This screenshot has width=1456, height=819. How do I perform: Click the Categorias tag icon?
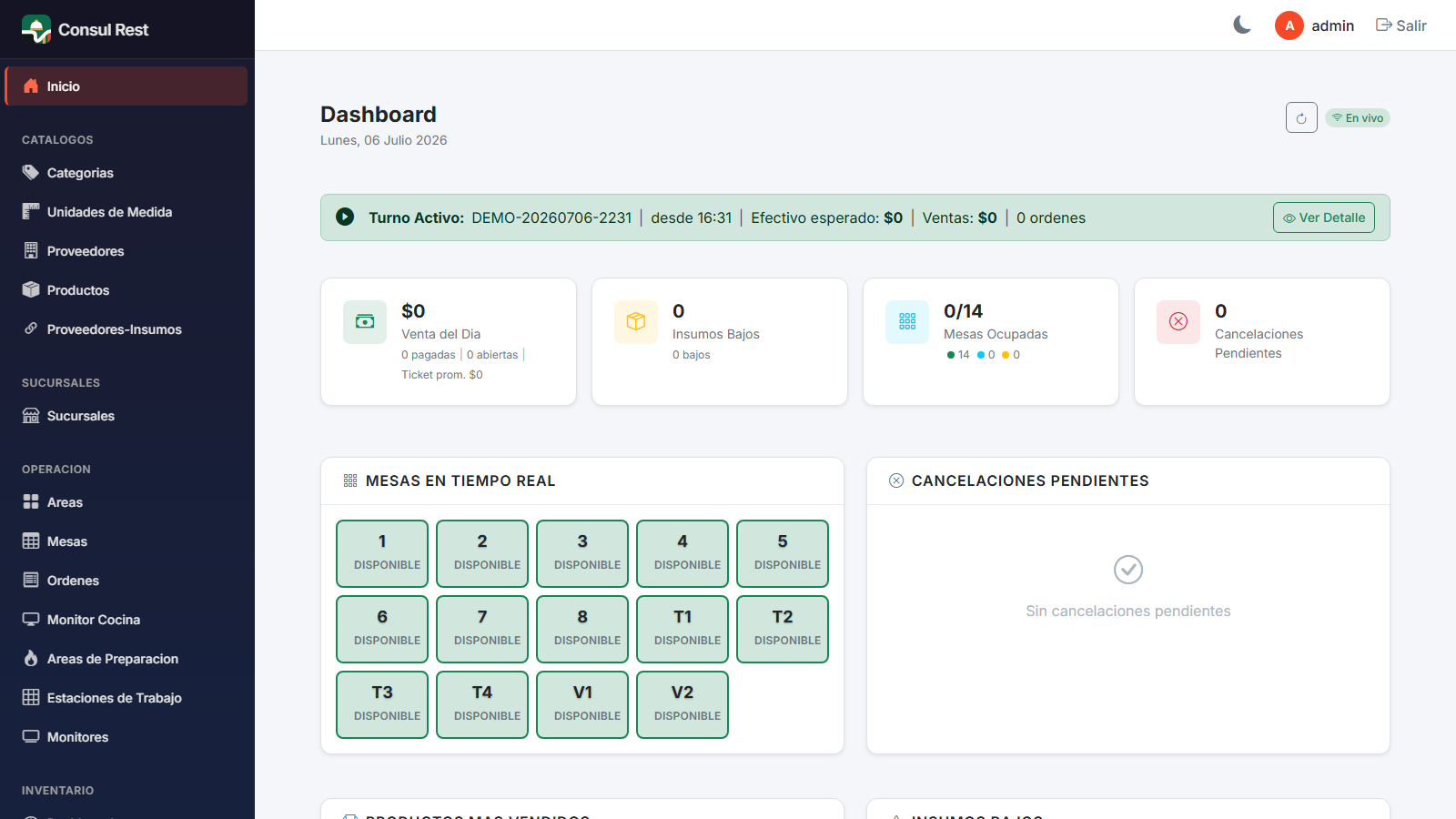[x=31, y=172]
